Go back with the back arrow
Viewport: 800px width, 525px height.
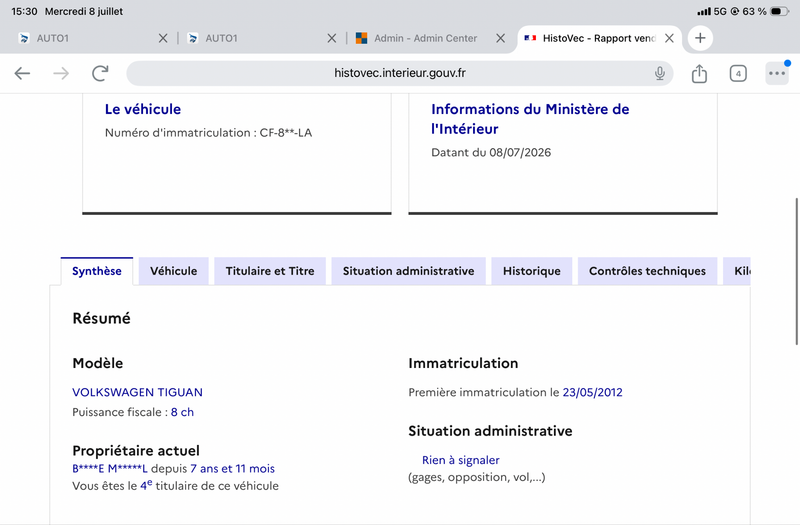[22, 73]
